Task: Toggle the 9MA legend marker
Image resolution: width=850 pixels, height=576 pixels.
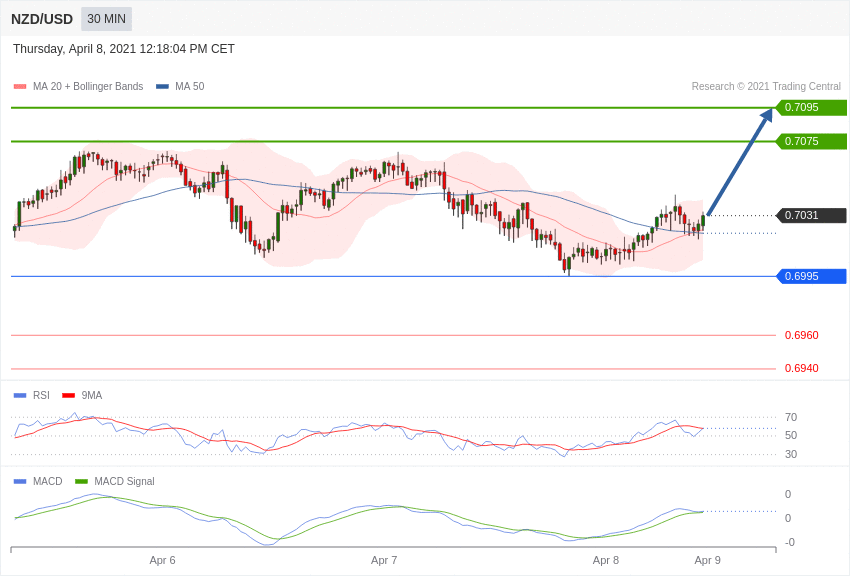Action: tap(68, 396)
